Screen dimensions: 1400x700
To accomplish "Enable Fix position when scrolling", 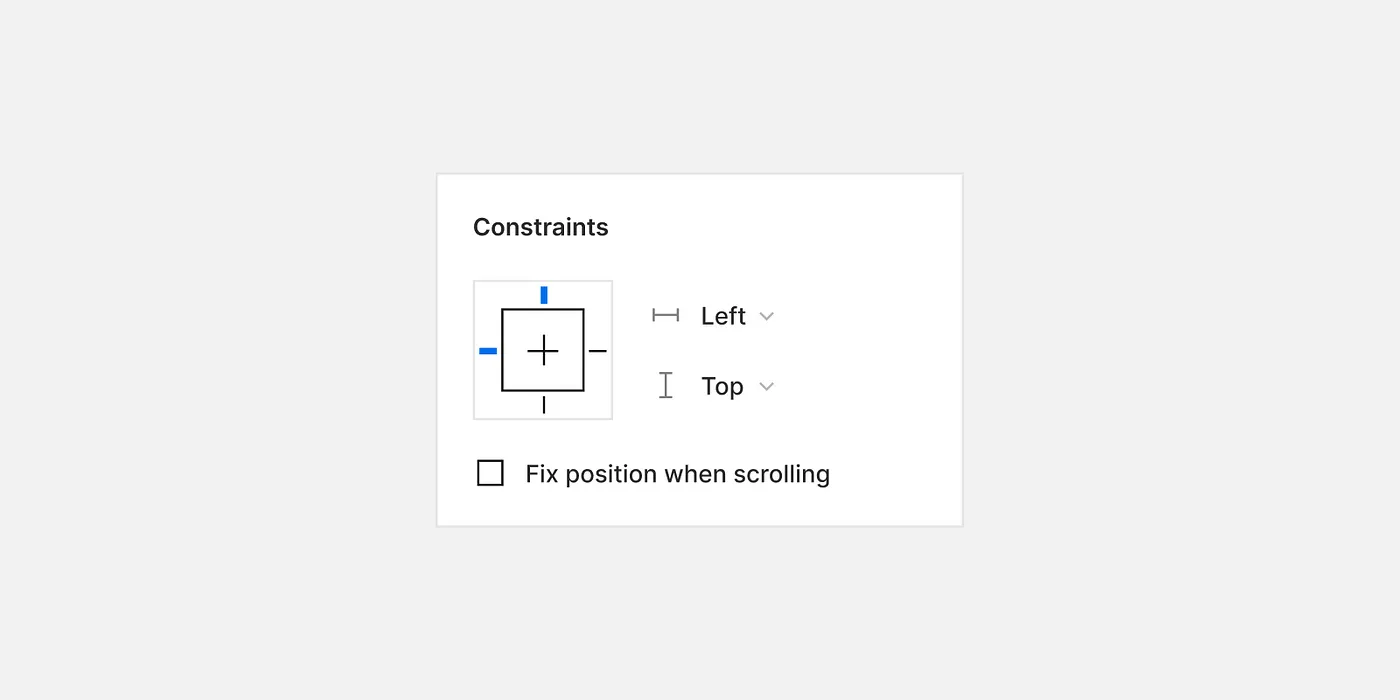I will (x=490, y=472).
